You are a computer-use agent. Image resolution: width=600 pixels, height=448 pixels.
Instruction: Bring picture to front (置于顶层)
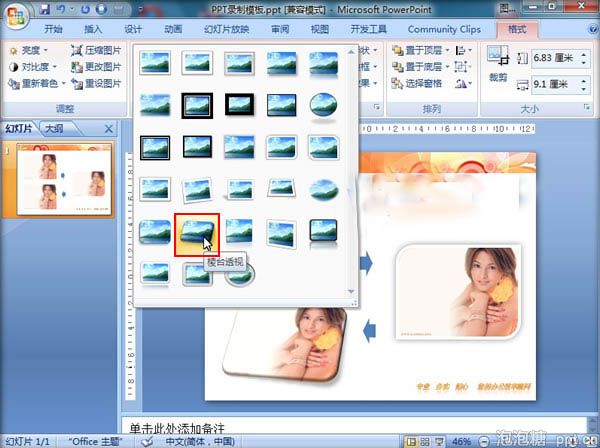[416, 51]
